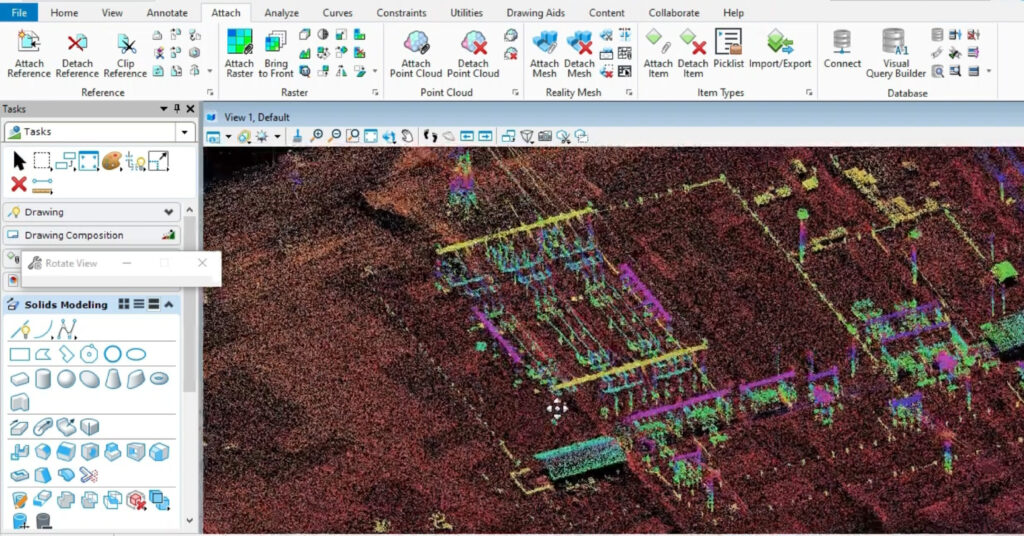Viewport: 1024px width, 536px height.
Task: Select the Clip Reference tool
Action: coord(125,55)
